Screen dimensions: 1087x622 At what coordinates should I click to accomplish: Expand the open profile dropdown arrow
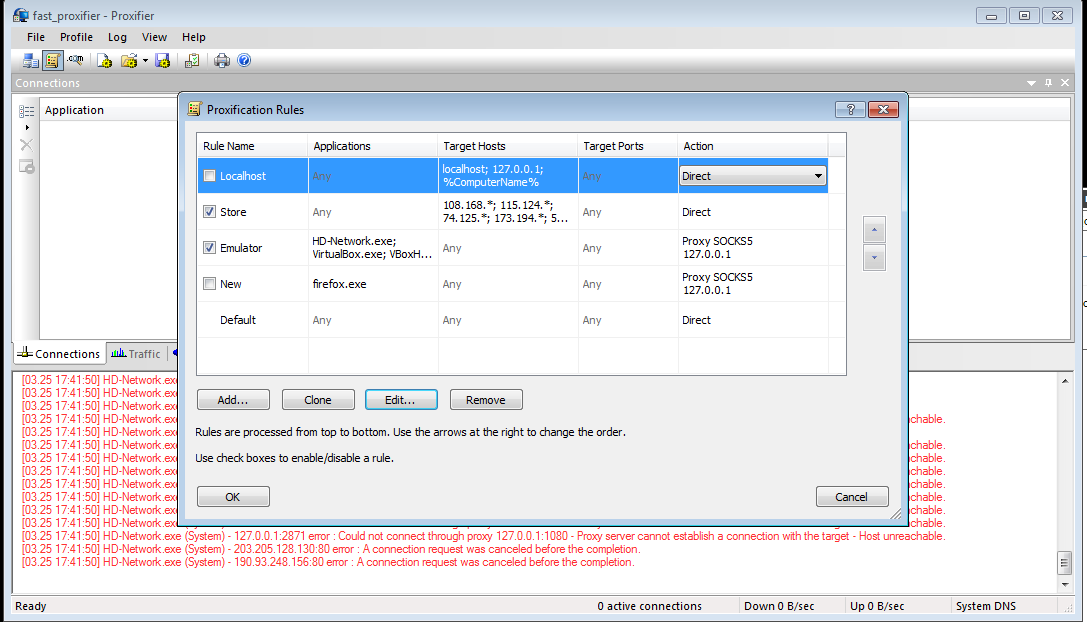pos(145,61)
